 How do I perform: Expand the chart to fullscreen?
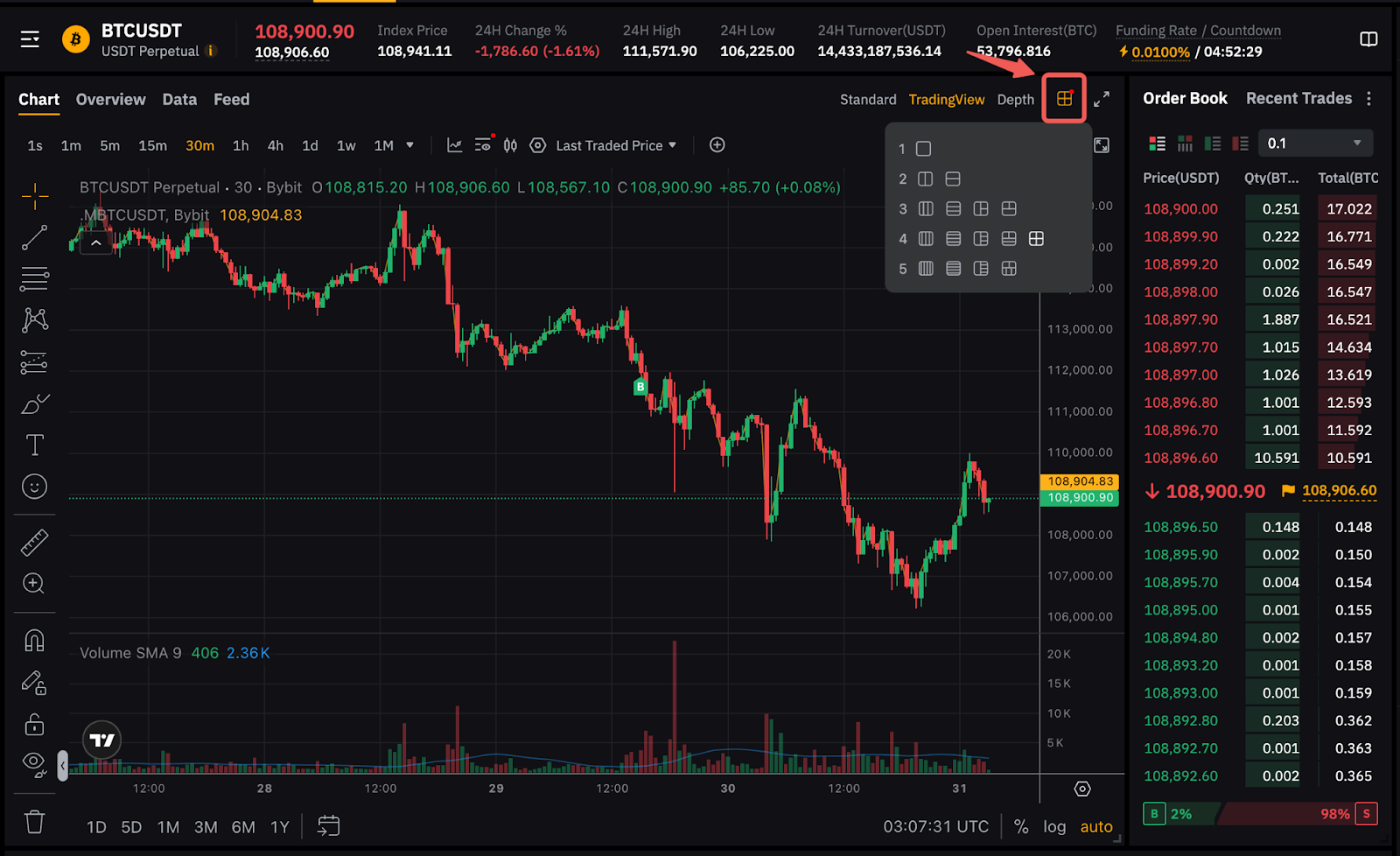pos(1102,99)
